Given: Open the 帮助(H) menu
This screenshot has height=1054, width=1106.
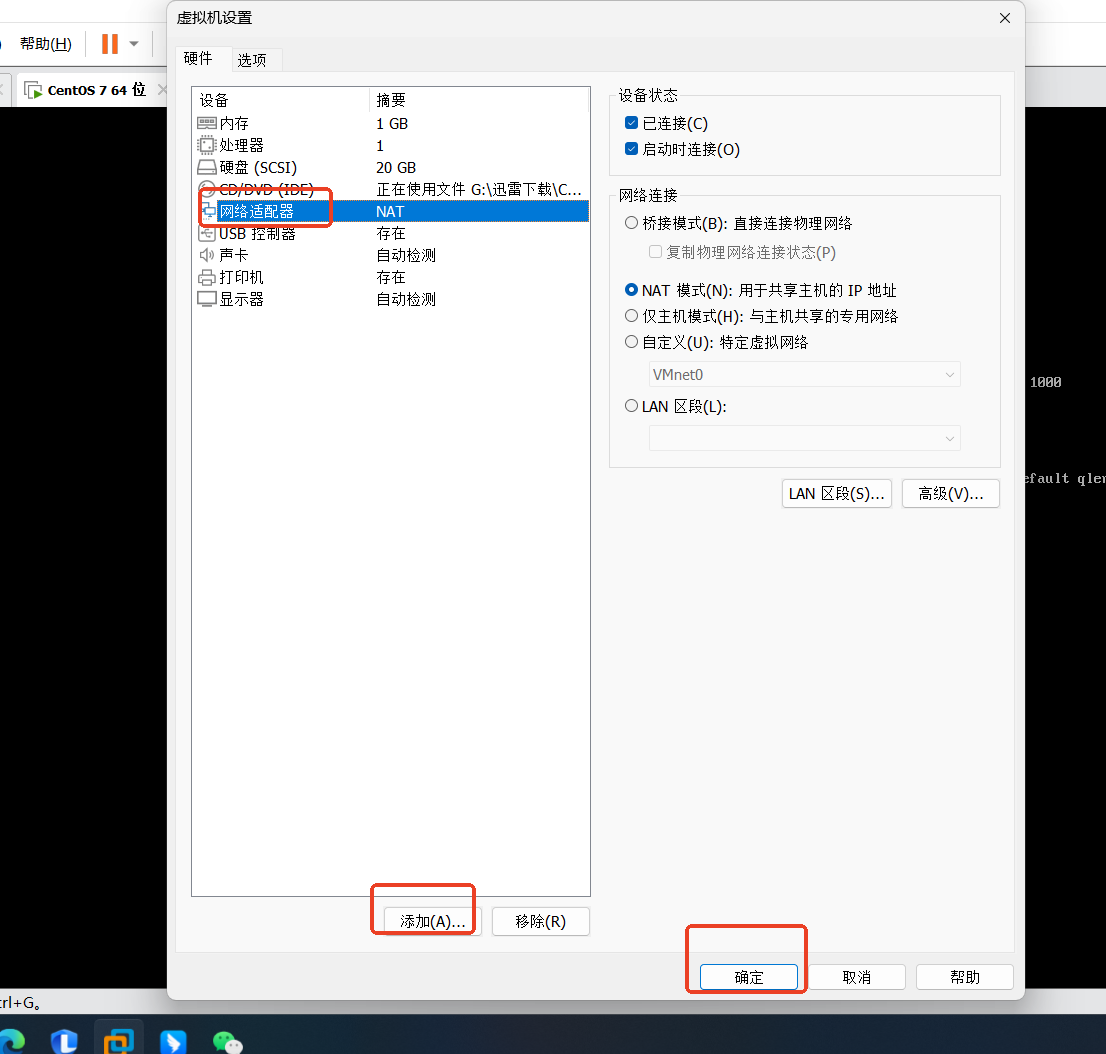Looking at the screenshot, I should [46, 44].
